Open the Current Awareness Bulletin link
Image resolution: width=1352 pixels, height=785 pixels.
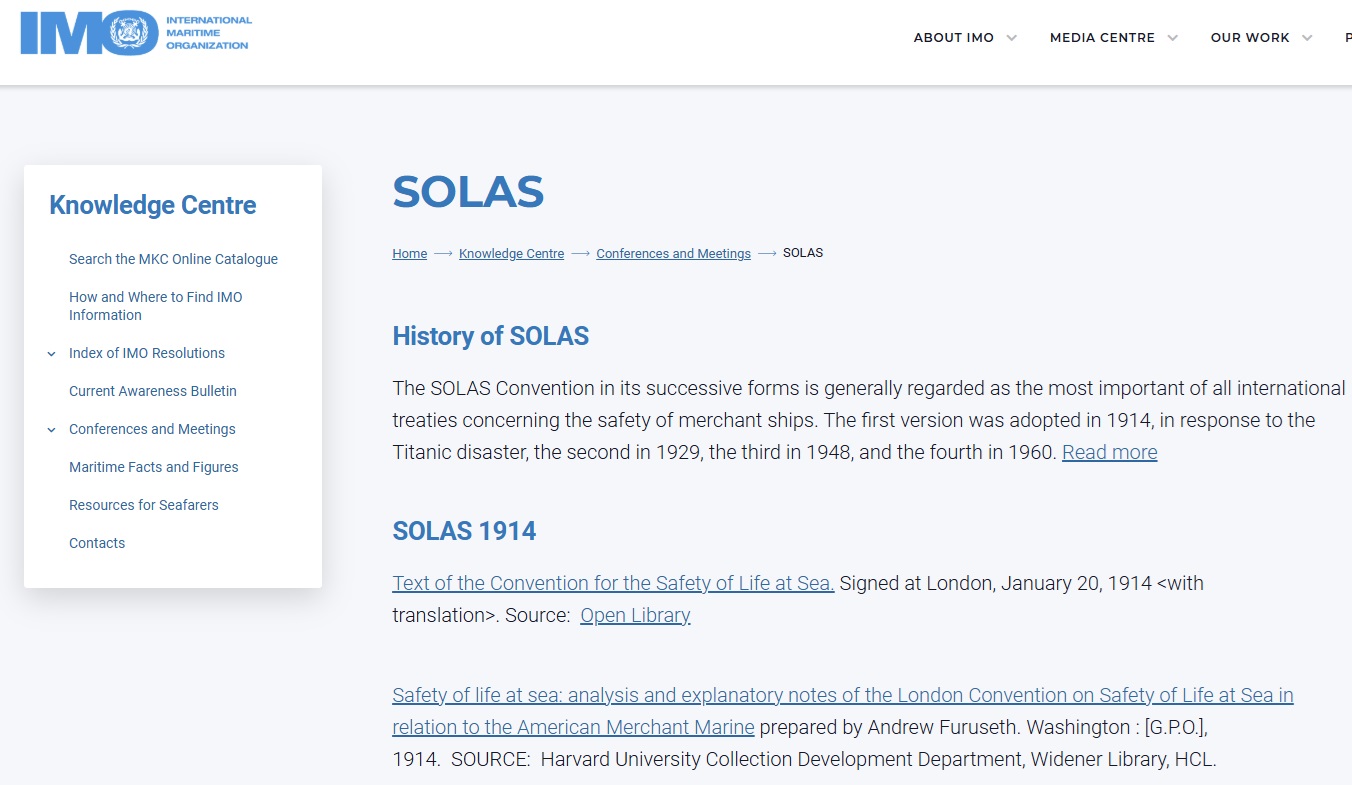pyautogui.click(x=152, y=391)
